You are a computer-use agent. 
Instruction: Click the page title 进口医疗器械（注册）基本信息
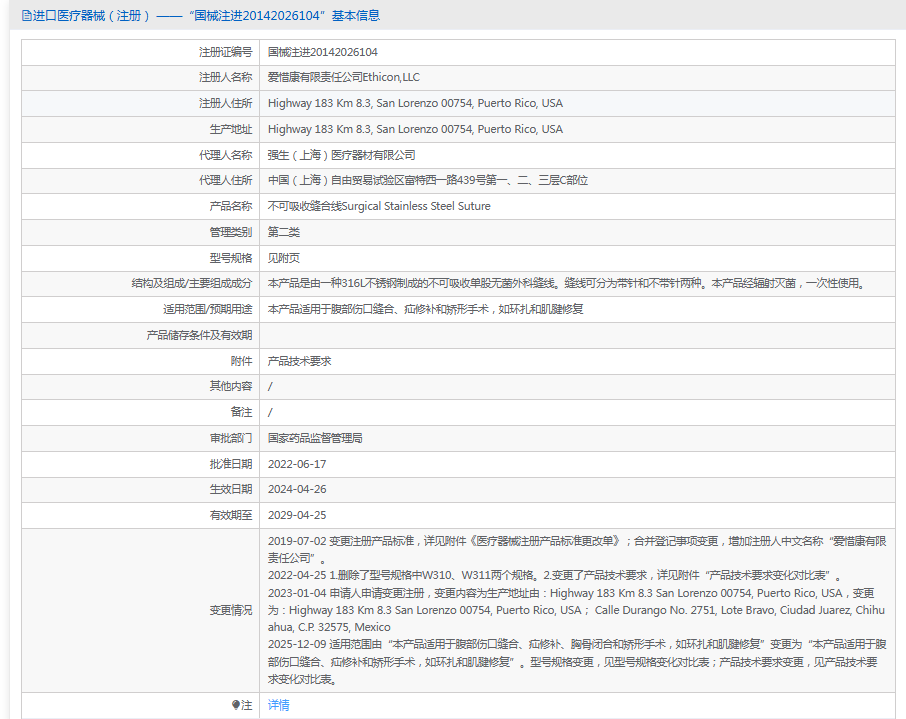click(x=206, y=16)
